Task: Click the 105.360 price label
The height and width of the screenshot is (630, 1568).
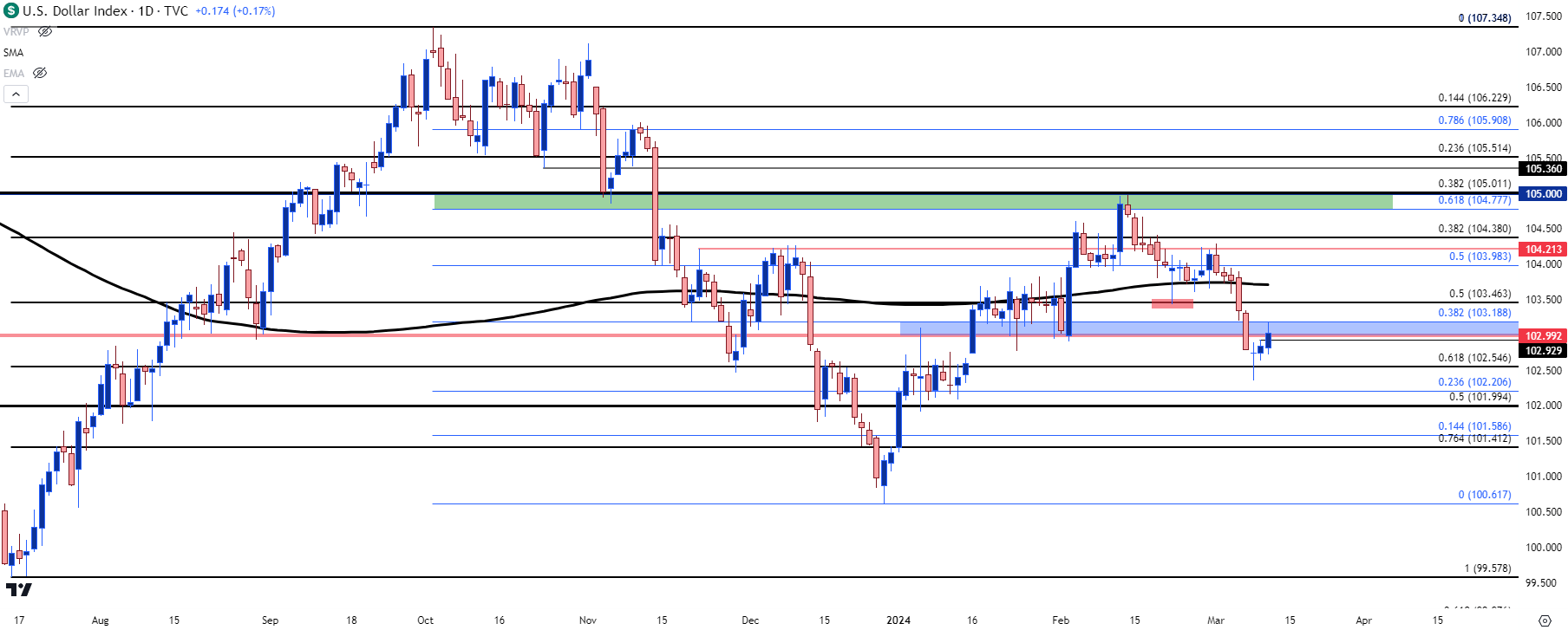Action: (x=1544, y=169)
